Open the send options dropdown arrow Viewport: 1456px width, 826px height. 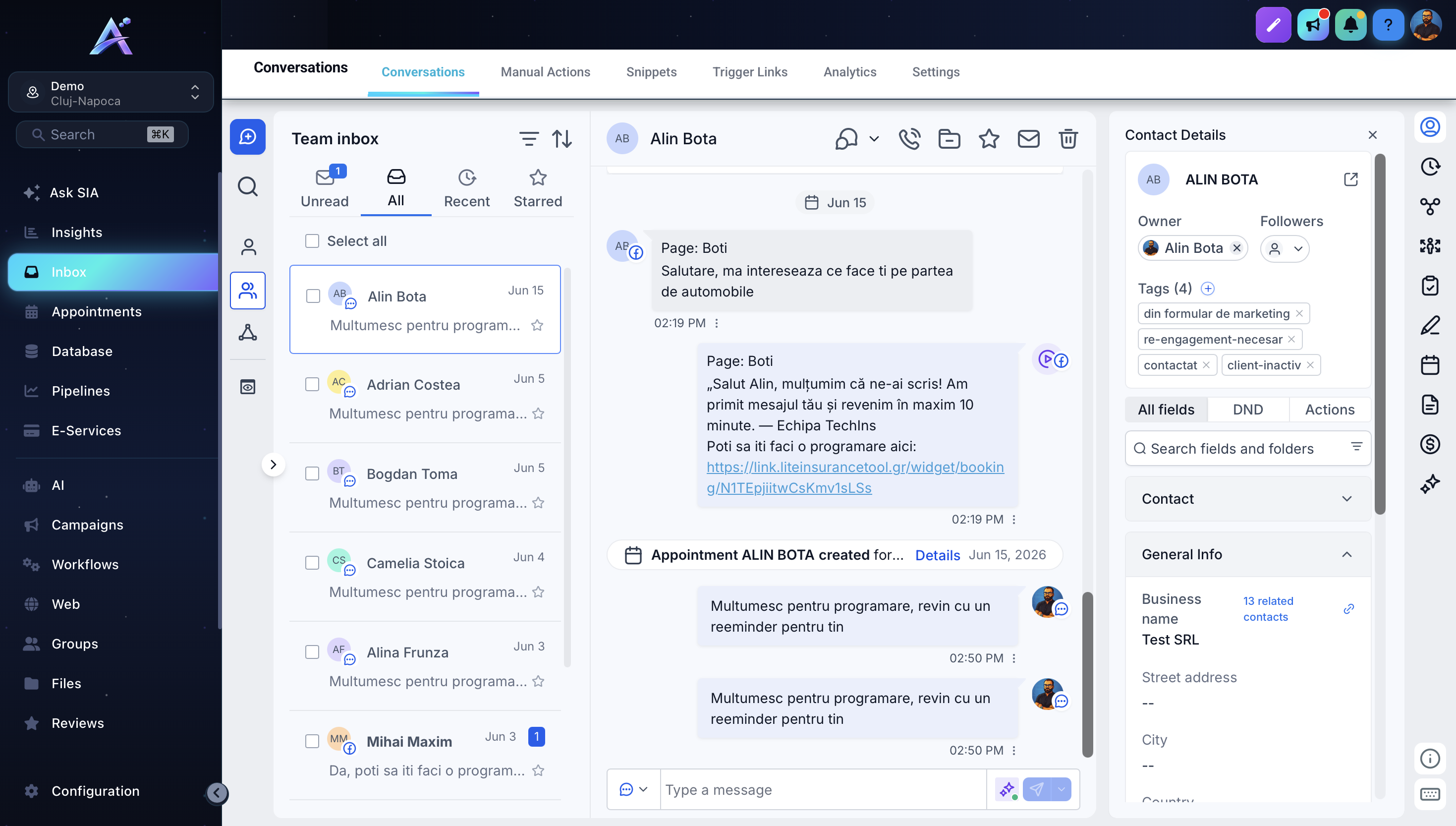tap(1061, 789)
